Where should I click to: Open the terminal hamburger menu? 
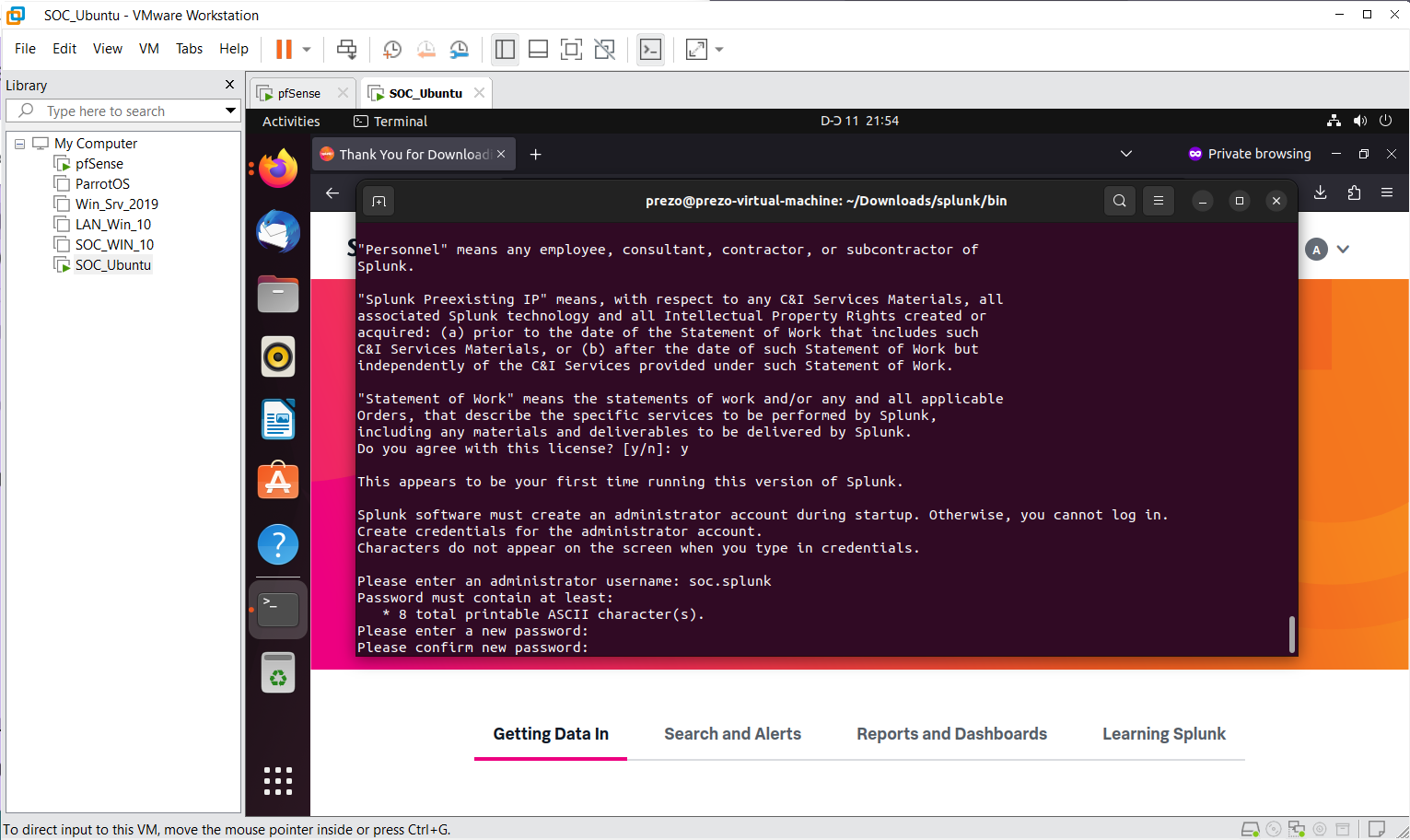click(x=1159, y=201)
